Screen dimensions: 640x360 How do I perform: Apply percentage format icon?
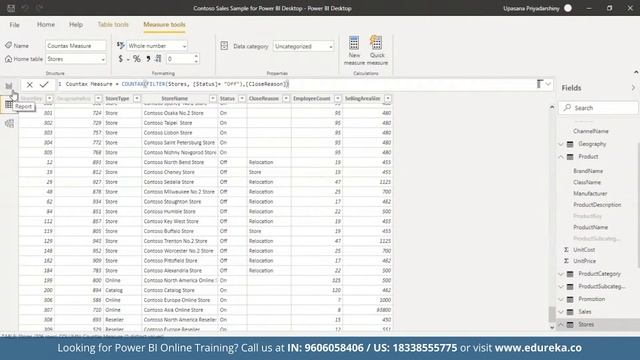coord(137,59)
